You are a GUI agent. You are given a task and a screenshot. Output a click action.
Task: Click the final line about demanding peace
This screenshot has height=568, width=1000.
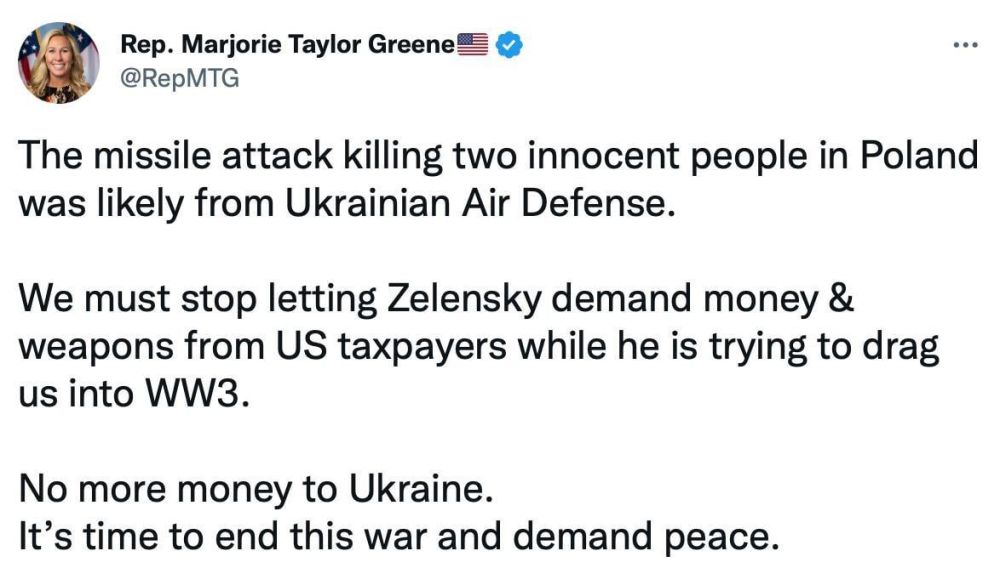pyautogui.click(x=399, y=536)
